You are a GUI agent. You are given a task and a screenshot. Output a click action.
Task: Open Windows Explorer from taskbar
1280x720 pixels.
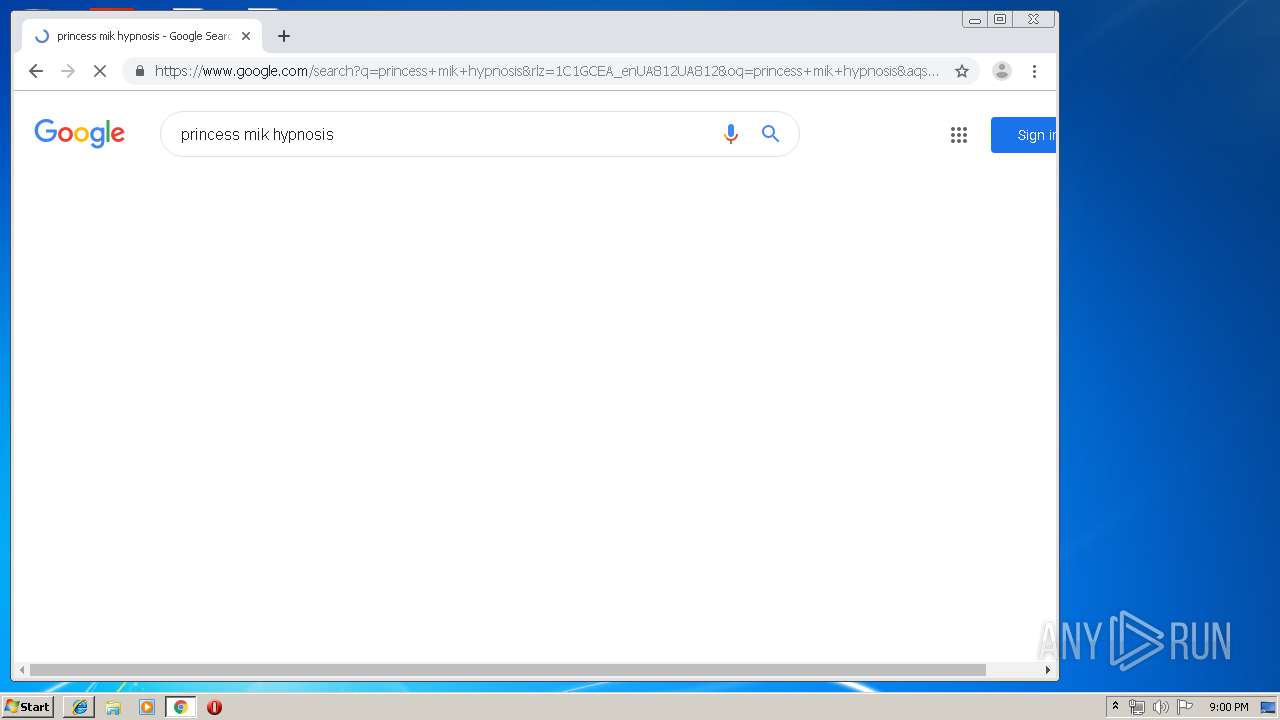[113, 707]
